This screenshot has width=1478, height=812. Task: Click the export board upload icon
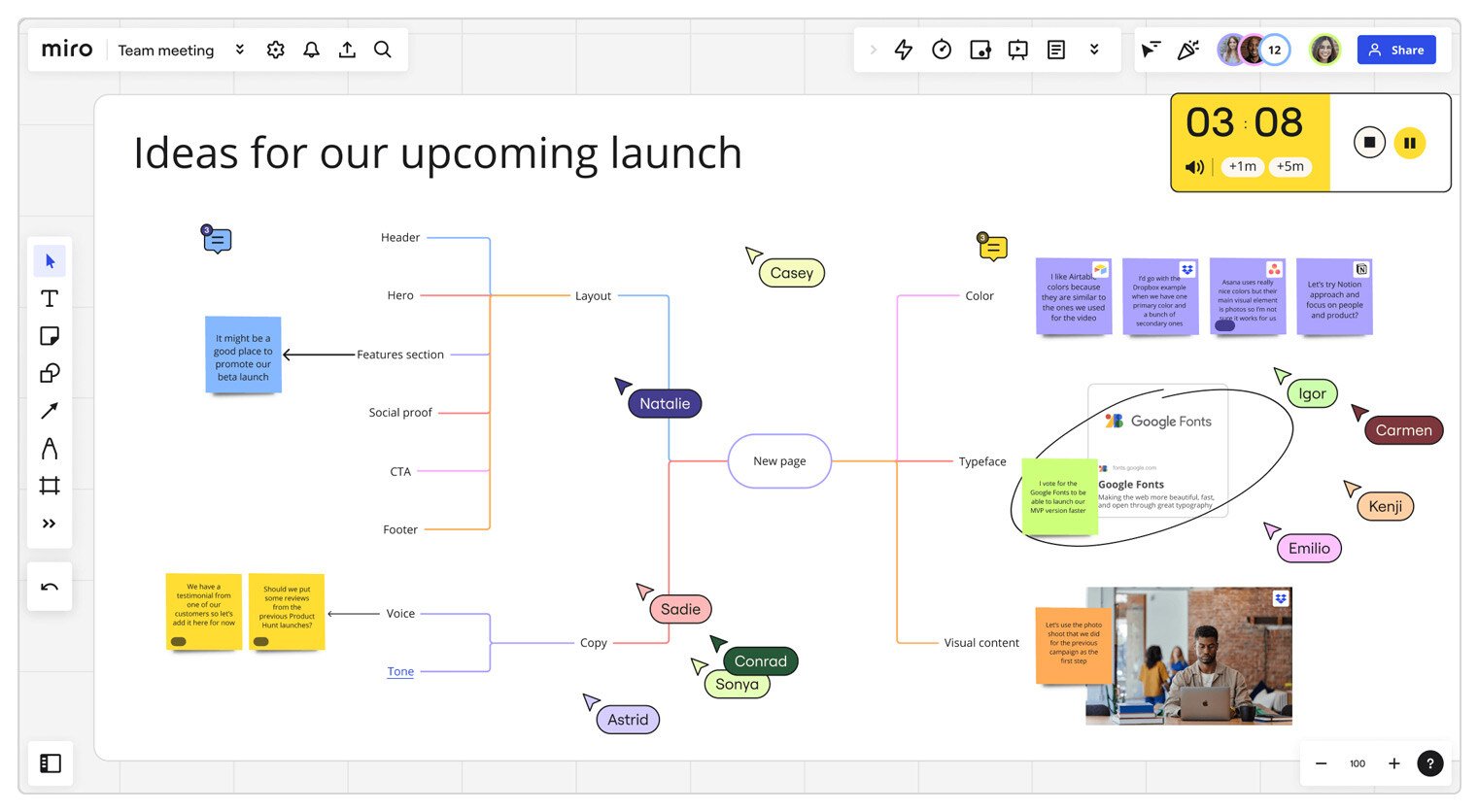point(347,50)
